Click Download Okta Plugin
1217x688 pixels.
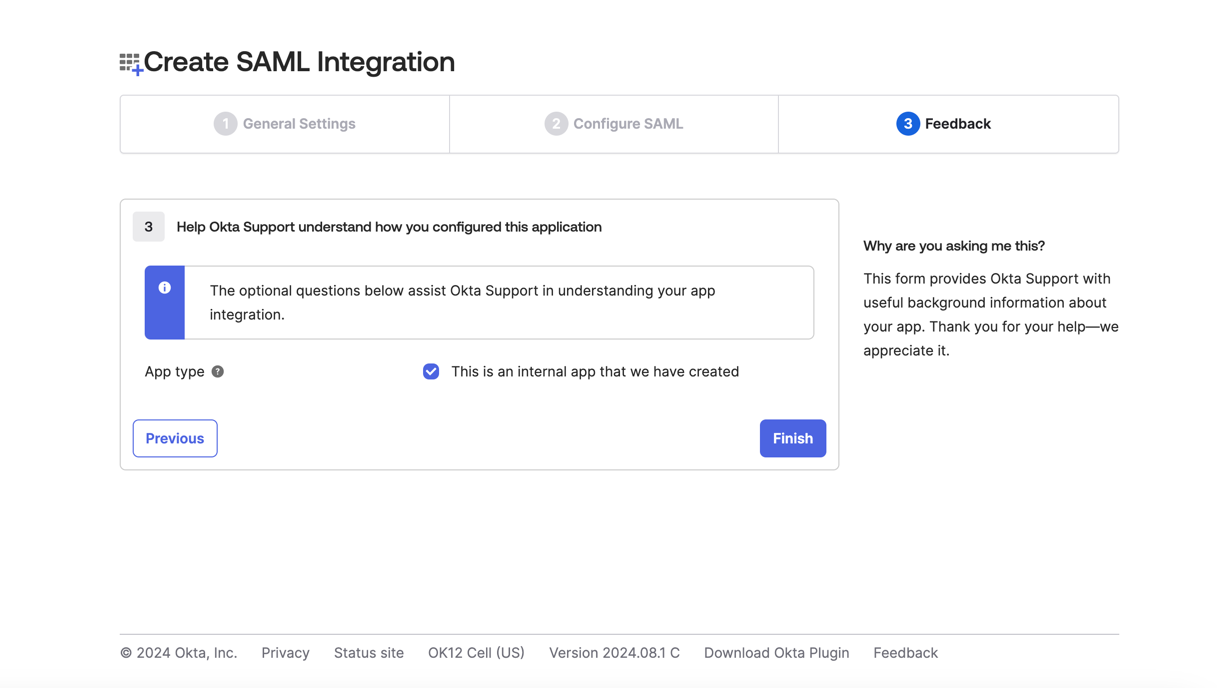tap(776, 652)
